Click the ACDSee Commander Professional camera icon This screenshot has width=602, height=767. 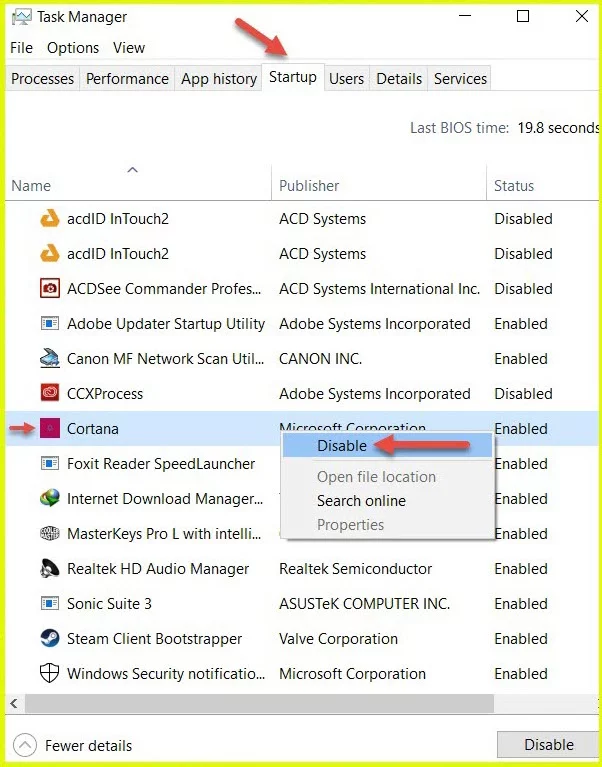[x=49, y=288]
